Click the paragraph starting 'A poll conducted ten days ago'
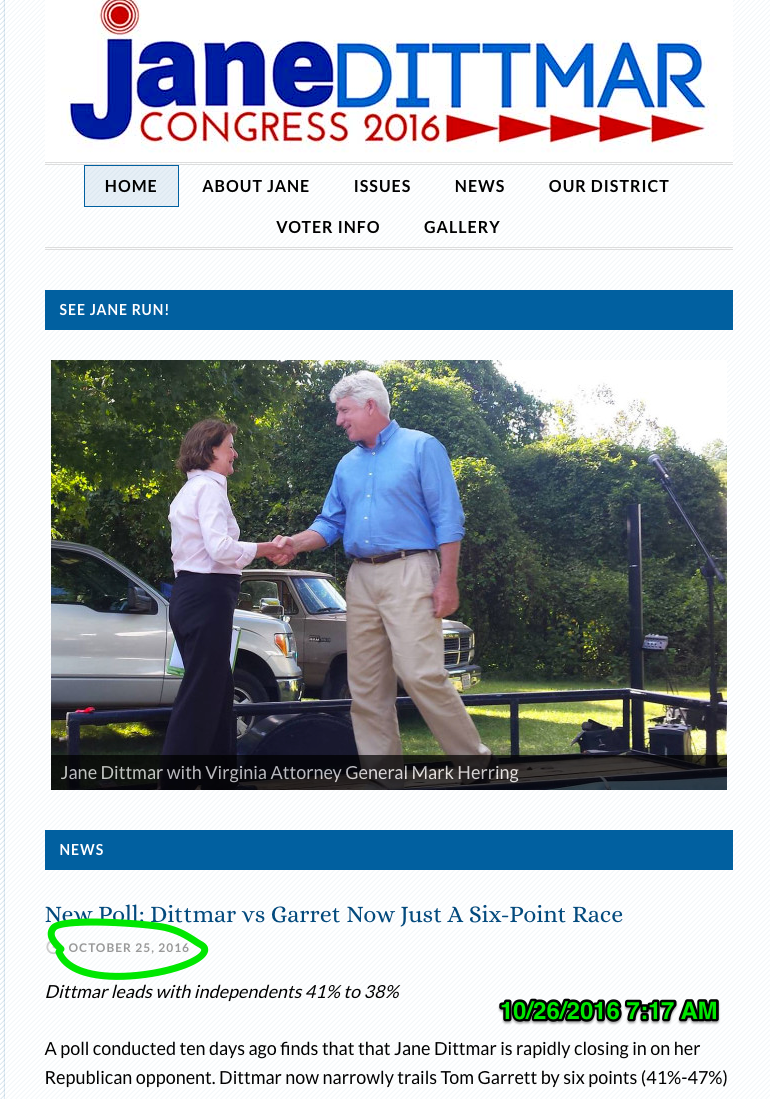The height and width of the screenshot is (1099, 770). (386, 1063)
